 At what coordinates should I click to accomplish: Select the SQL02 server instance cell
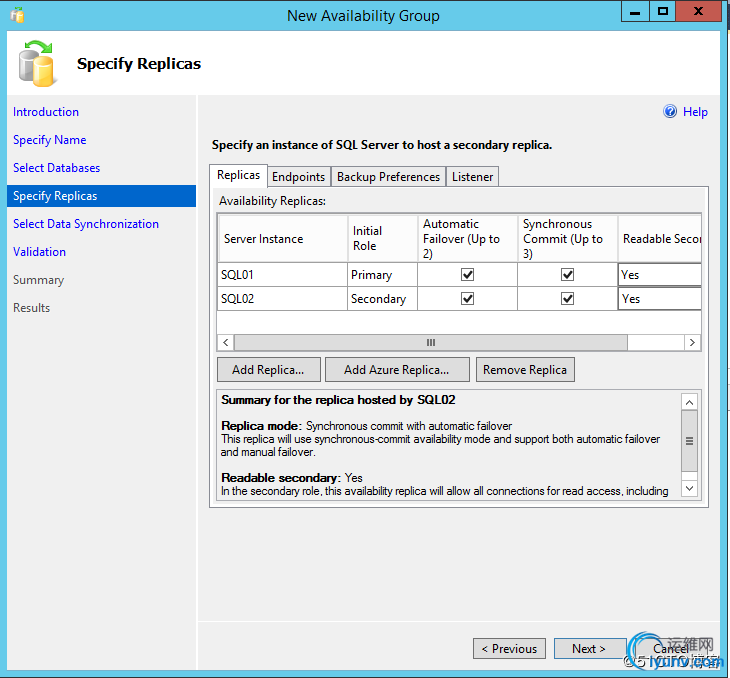(x=282, y=298)
